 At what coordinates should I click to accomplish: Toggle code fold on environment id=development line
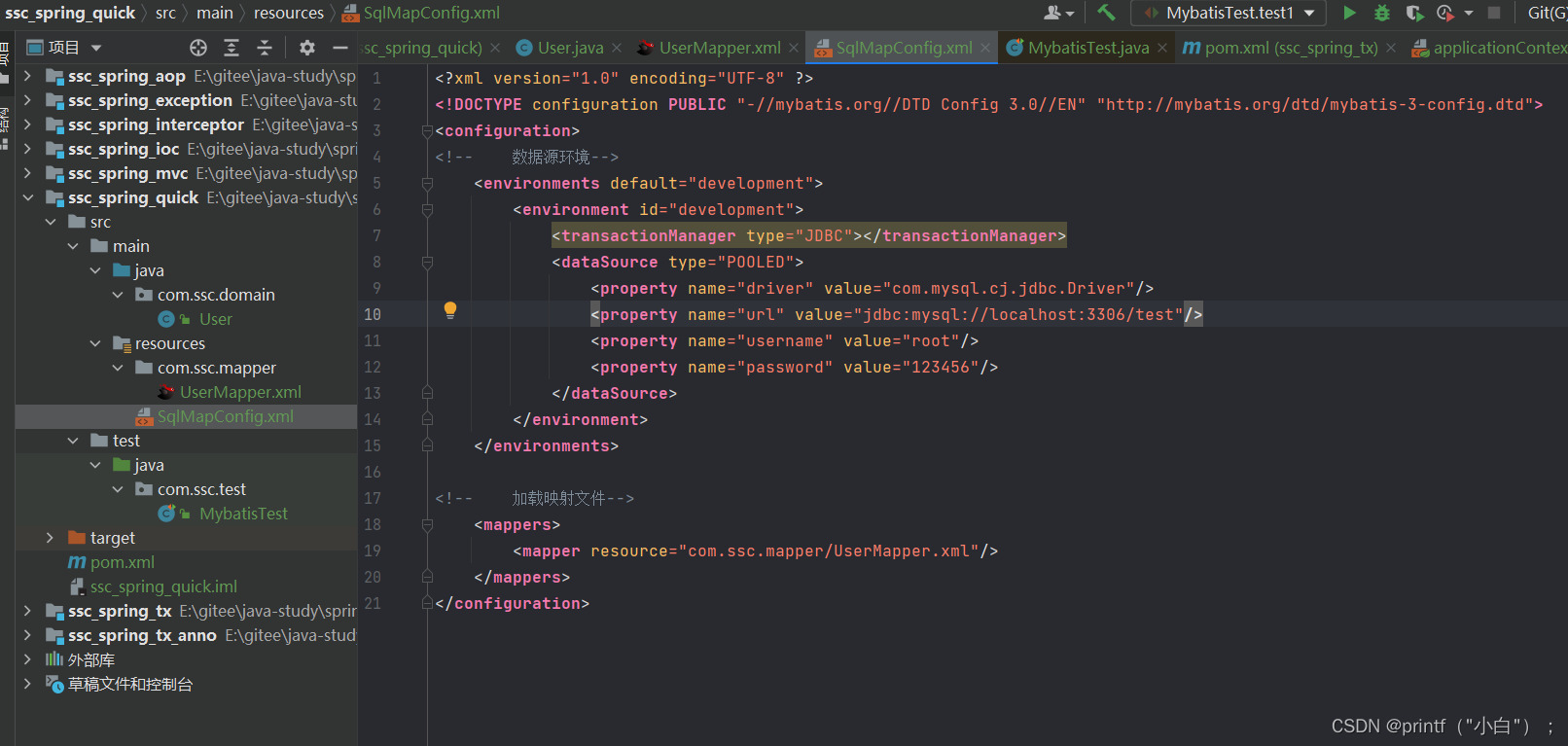click(427, 209)
